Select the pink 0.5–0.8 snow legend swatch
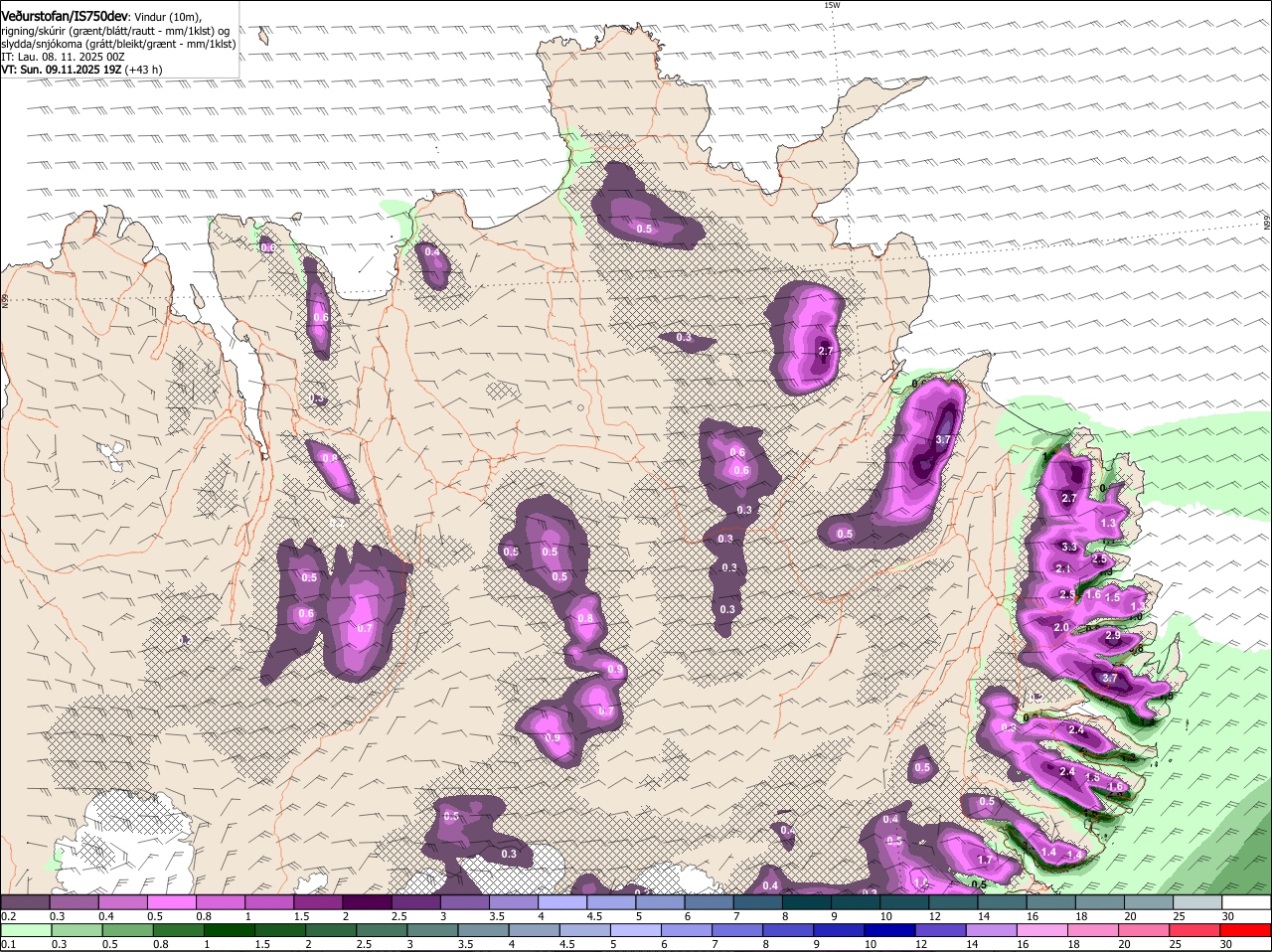Viewport: 1272px width, 952px height. [x=171, y=902]
